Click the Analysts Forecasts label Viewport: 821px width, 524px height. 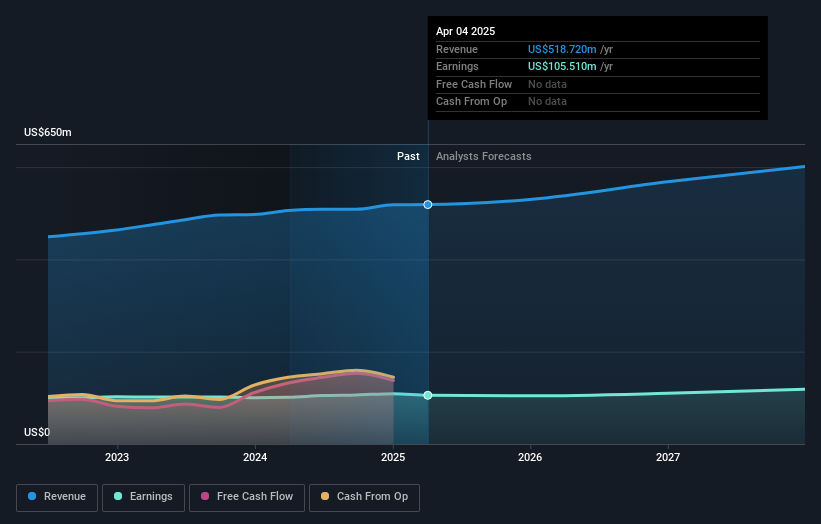(x=484, y=157)
